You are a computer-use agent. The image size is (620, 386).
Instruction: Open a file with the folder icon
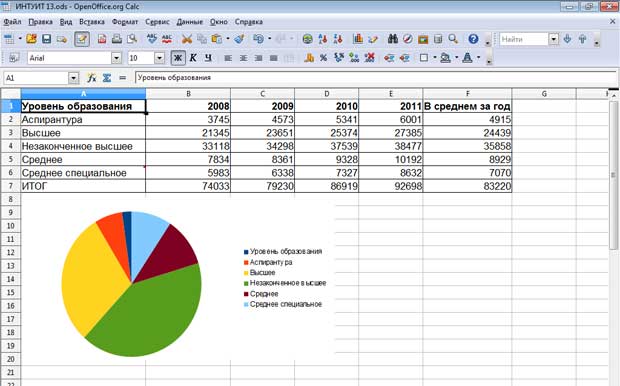pos(31,39)
